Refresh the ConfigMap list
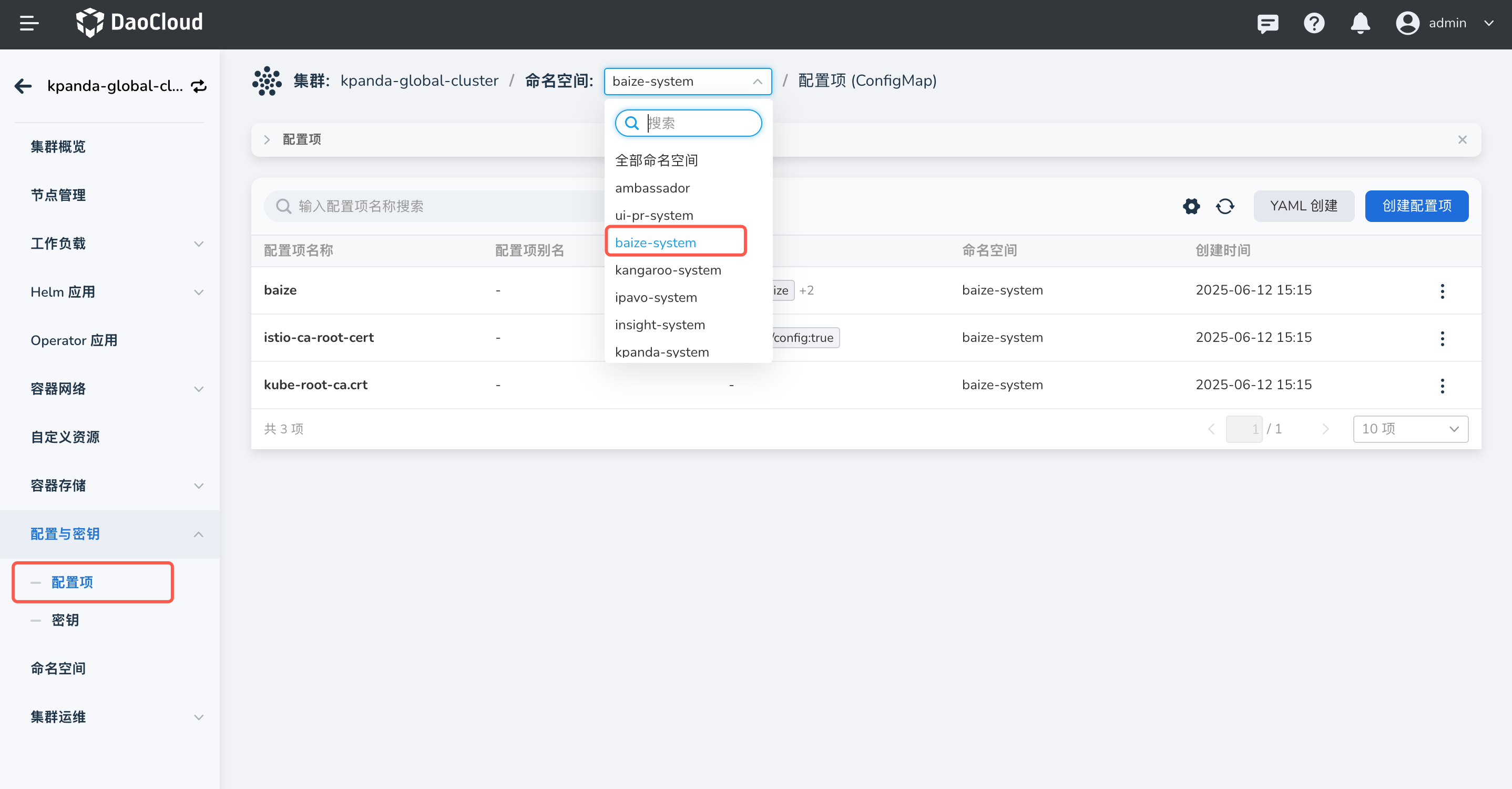This screenshot has height=789, width=1512. click(1225, 206)
